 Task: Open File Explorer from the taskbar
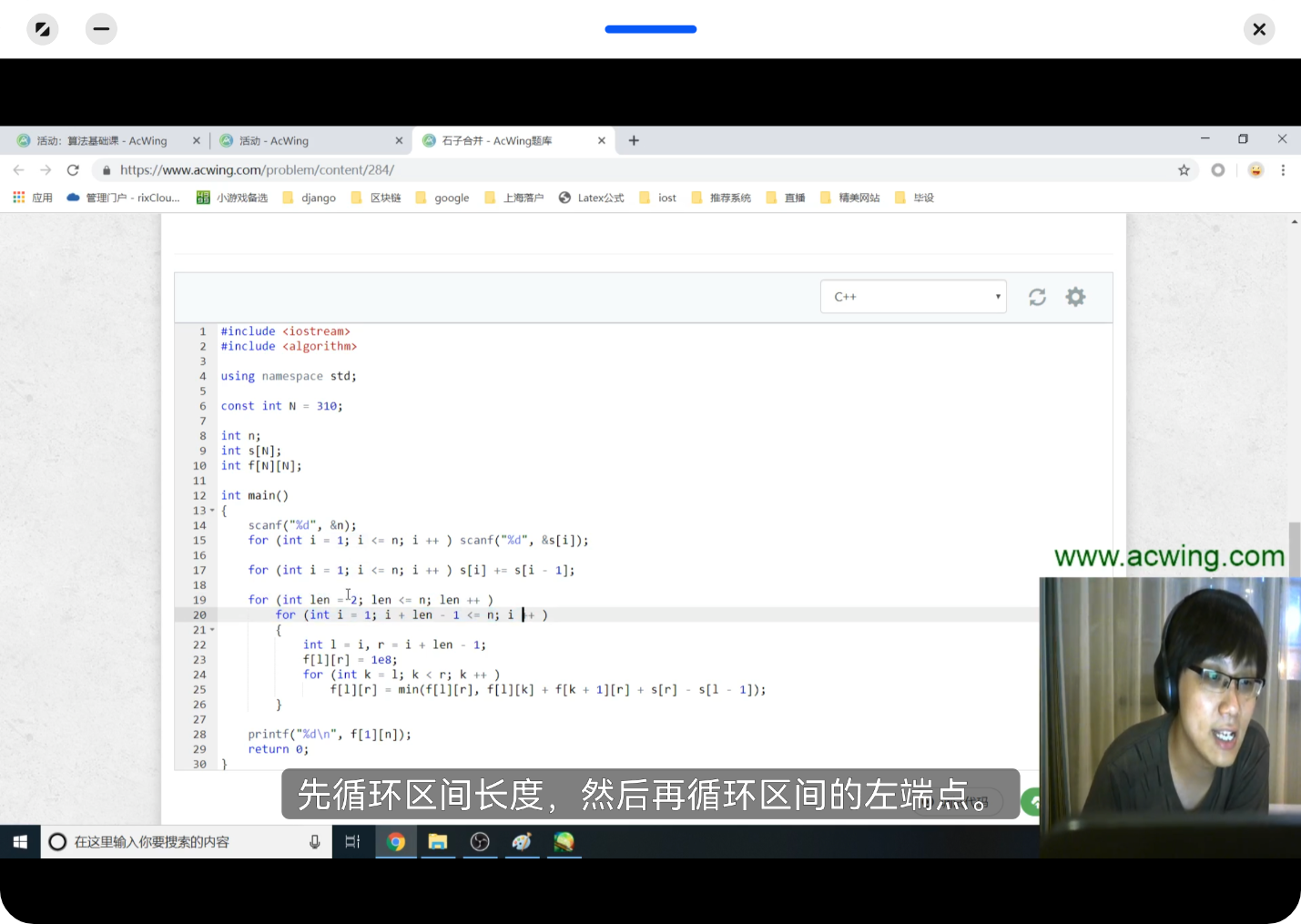click(x=438, y=842)
